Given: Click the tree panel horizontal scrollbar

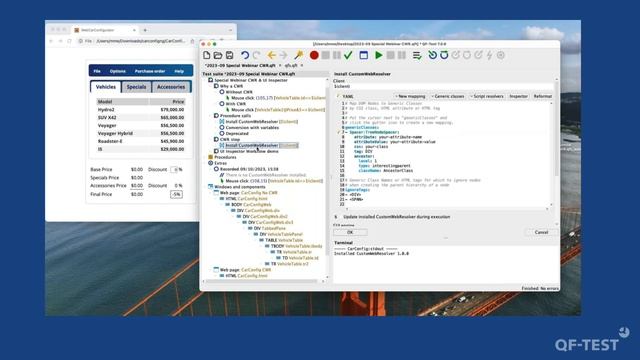Looking at the screenshot, I should coord(261,281).
